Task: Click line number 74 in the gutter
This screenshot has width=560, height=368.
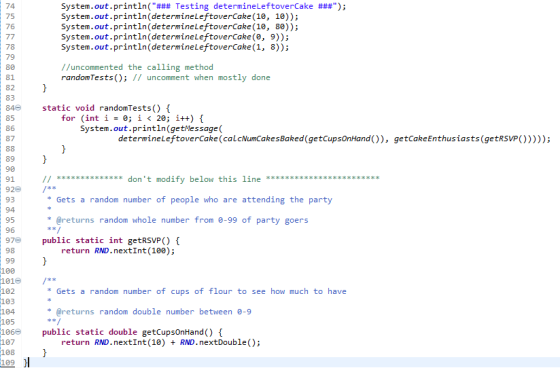Action: pyautogui.click(x=10, y=6)
